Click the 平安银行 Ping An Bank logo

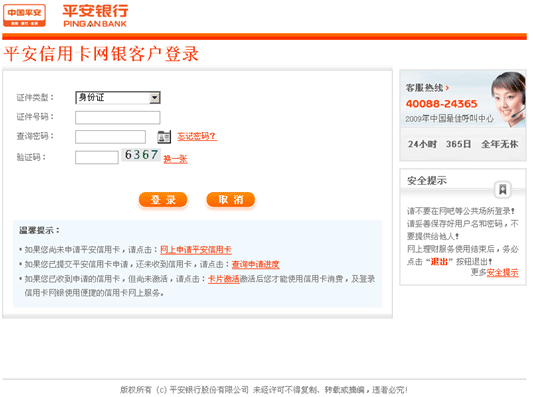[96, 16]
